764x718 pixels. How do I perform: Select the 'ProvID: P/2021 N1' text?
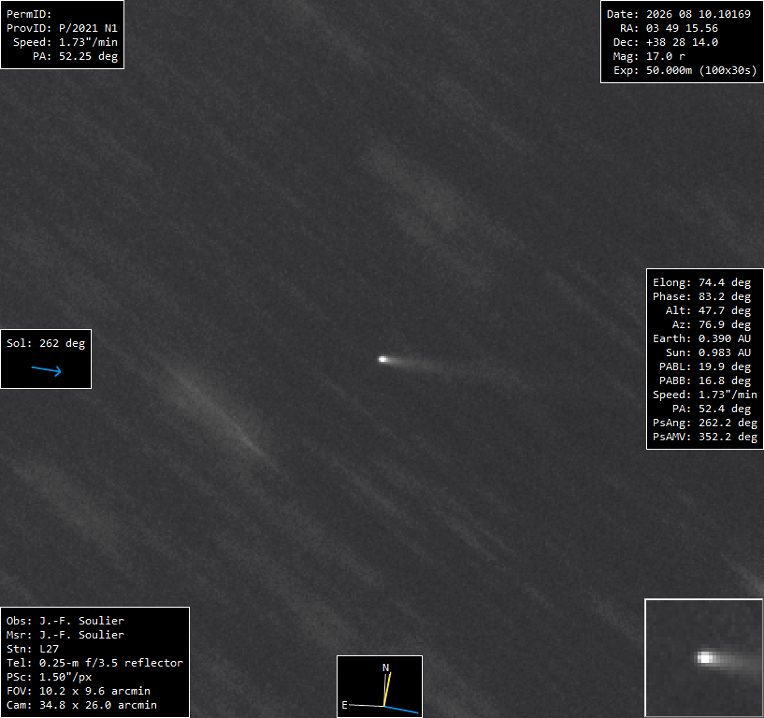[x=62, y=28]
